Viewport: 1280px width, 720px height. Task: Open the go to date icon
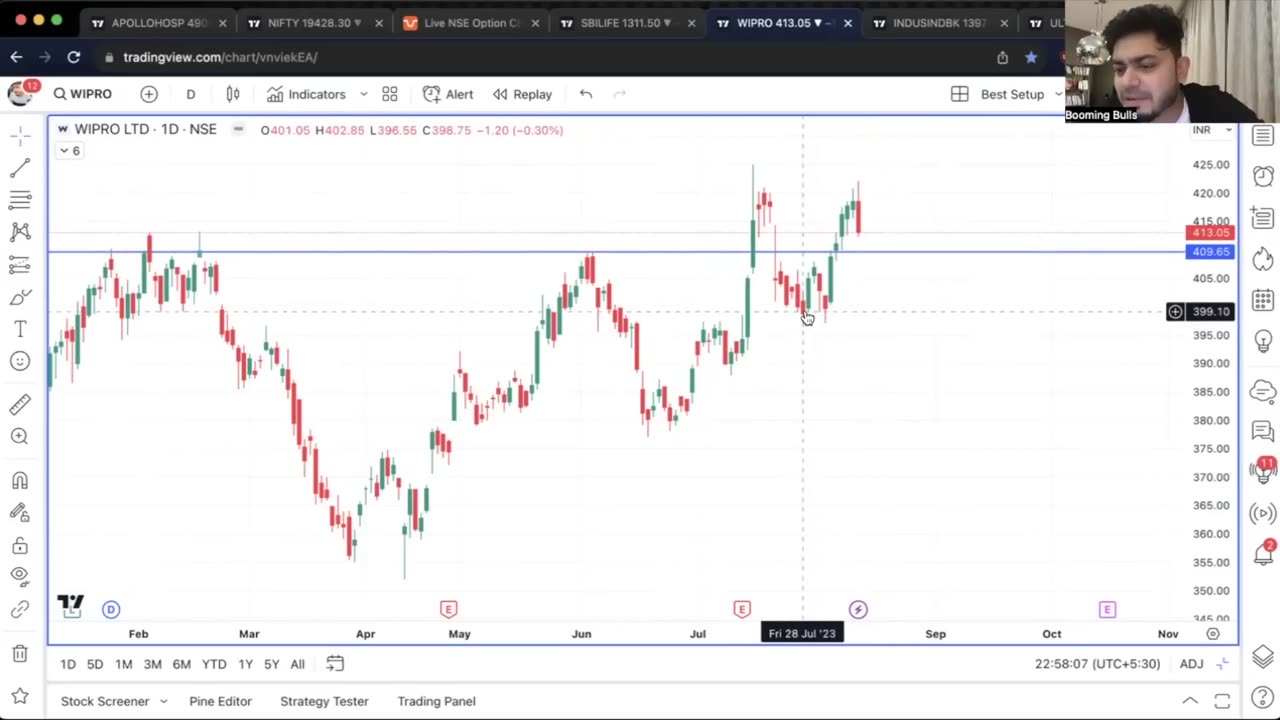point(335,664)
